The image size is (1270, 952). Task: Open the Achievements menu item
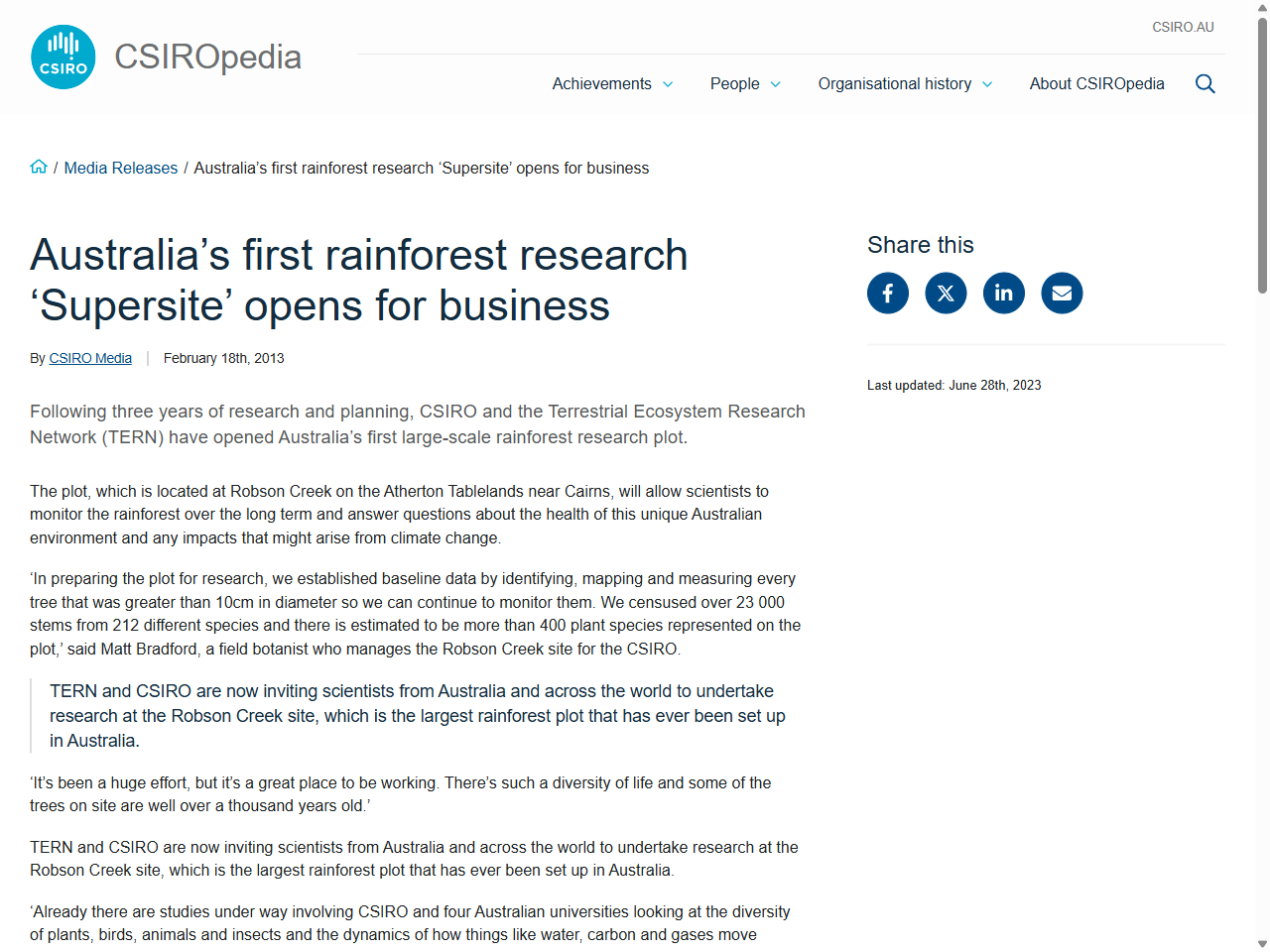pyautogui.click(x=602, y=84)
